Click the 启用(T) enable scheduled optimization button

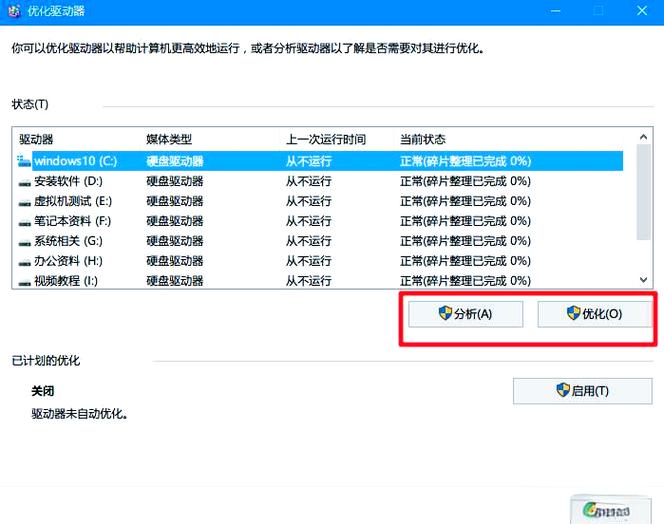point(582,391)
